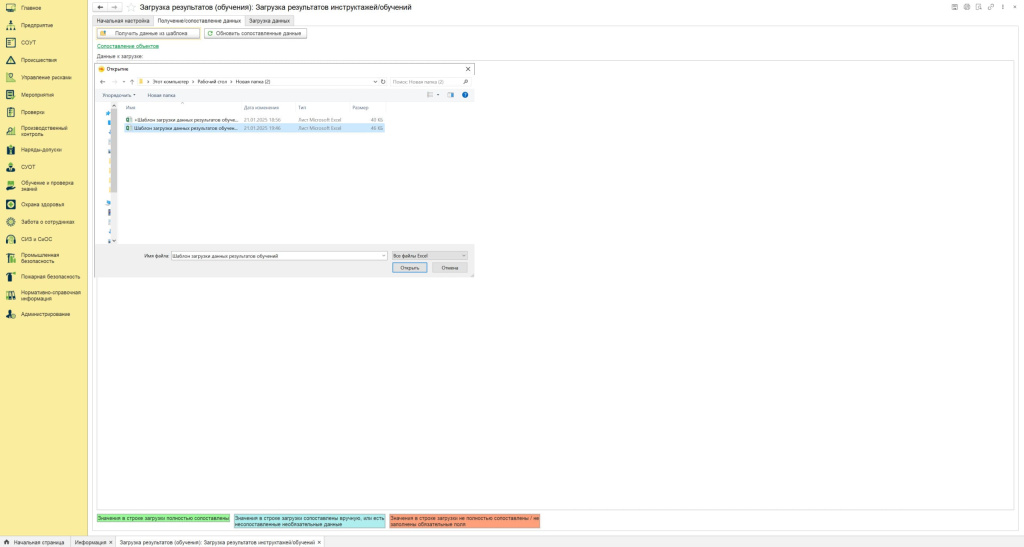The image size is (1024, 547).
Task: Open the Мероприятия section icon
Action: point(10,95)
